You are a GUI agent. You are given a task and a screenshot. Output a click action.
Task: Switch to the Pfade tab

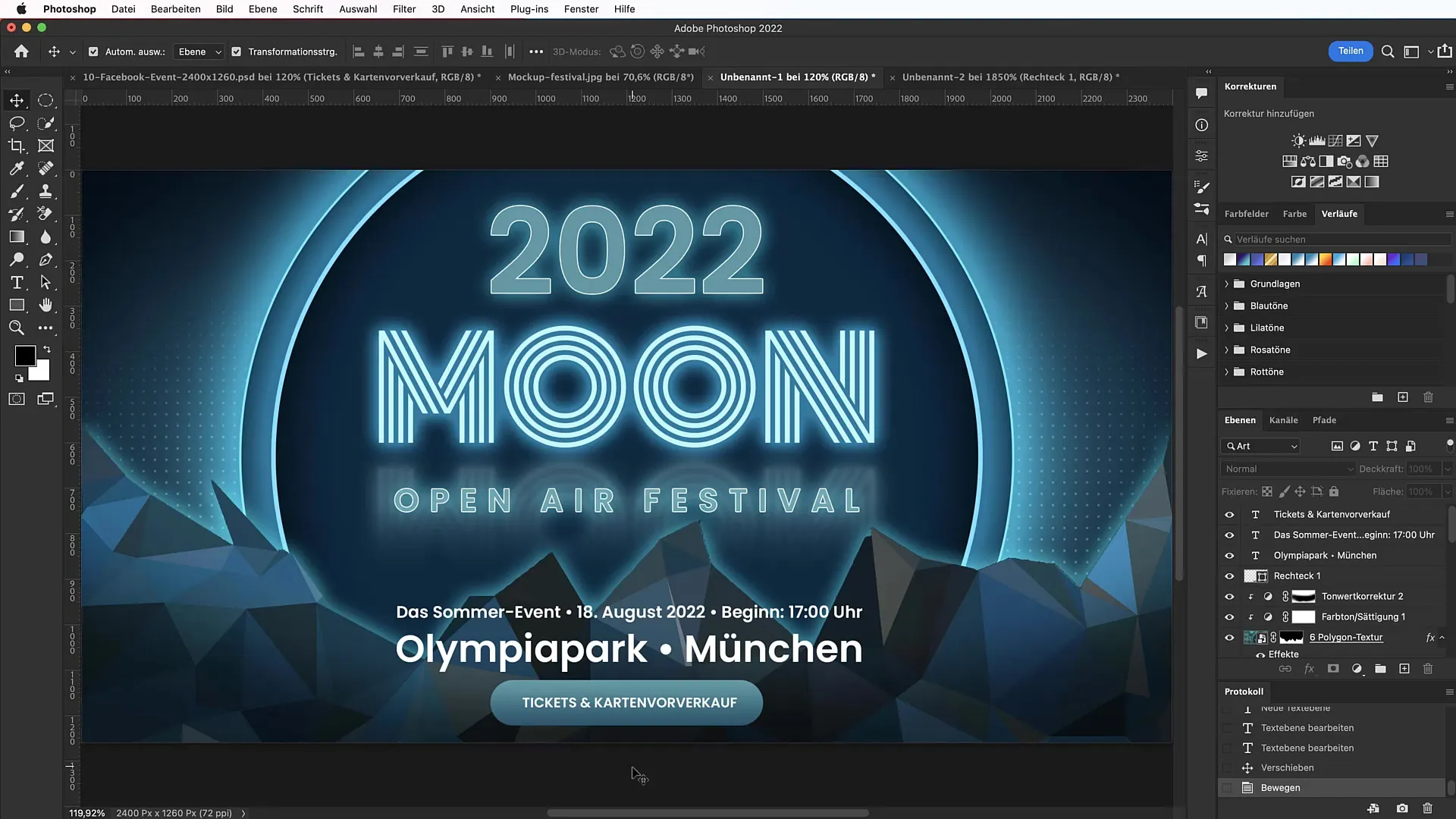click(x=1324, y=419)
